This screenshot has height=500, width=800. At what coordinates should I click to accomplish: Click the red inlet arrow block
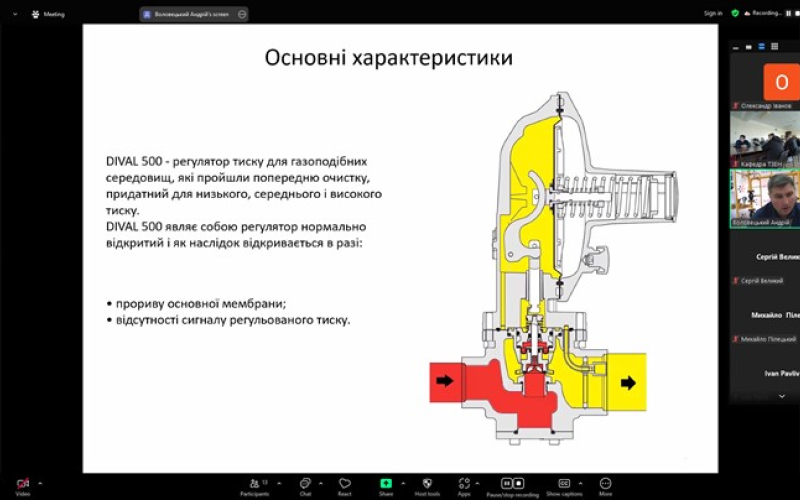coord(447,381)
